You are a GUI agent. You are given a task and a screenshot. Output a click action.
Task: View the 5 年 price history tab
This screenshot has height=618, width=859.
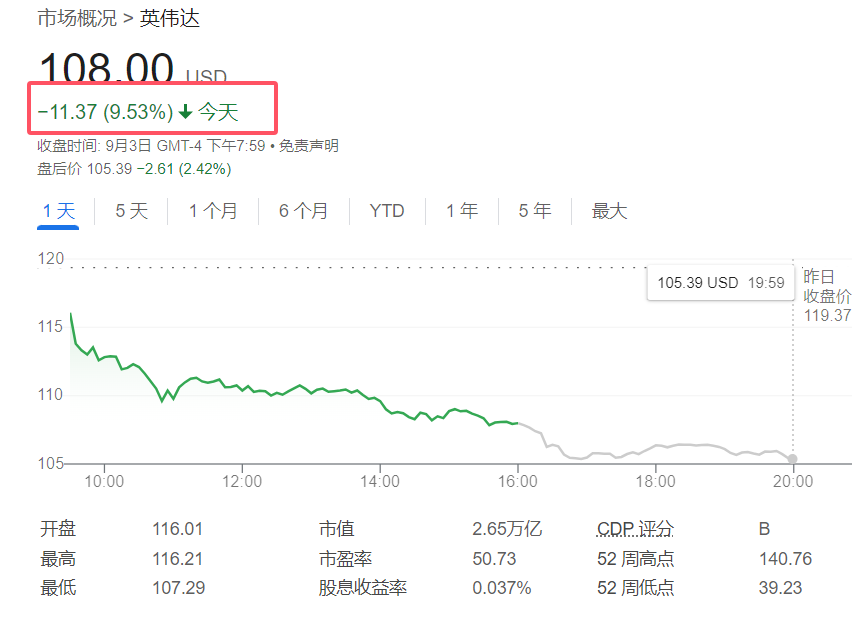535,211
